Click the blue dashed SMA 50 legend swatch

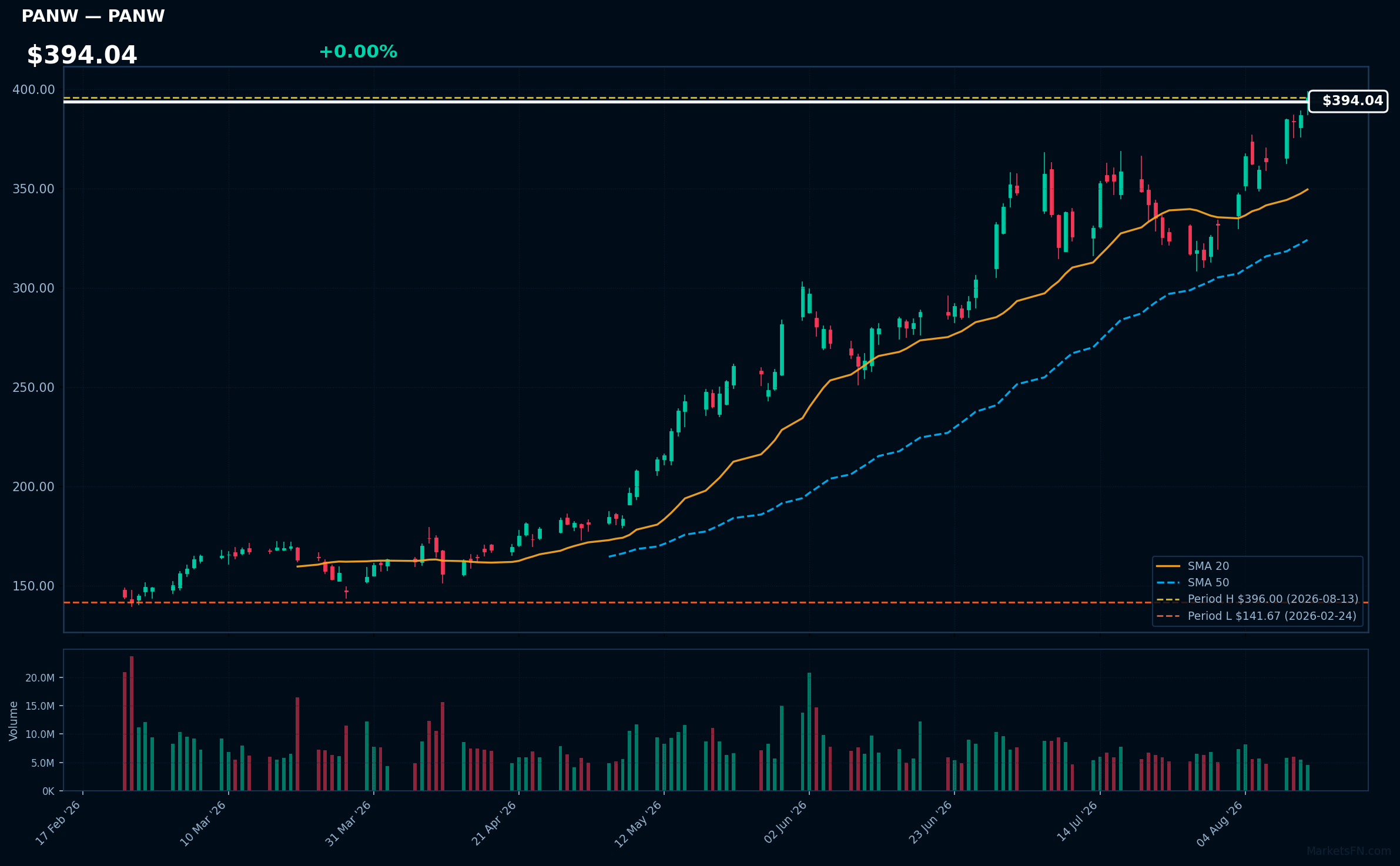point(1168,583)
